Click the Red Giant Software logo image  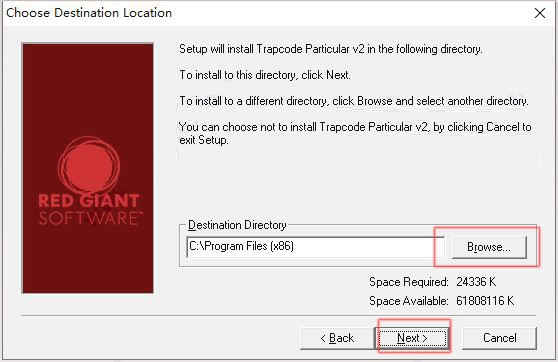(x=88, y=168)
